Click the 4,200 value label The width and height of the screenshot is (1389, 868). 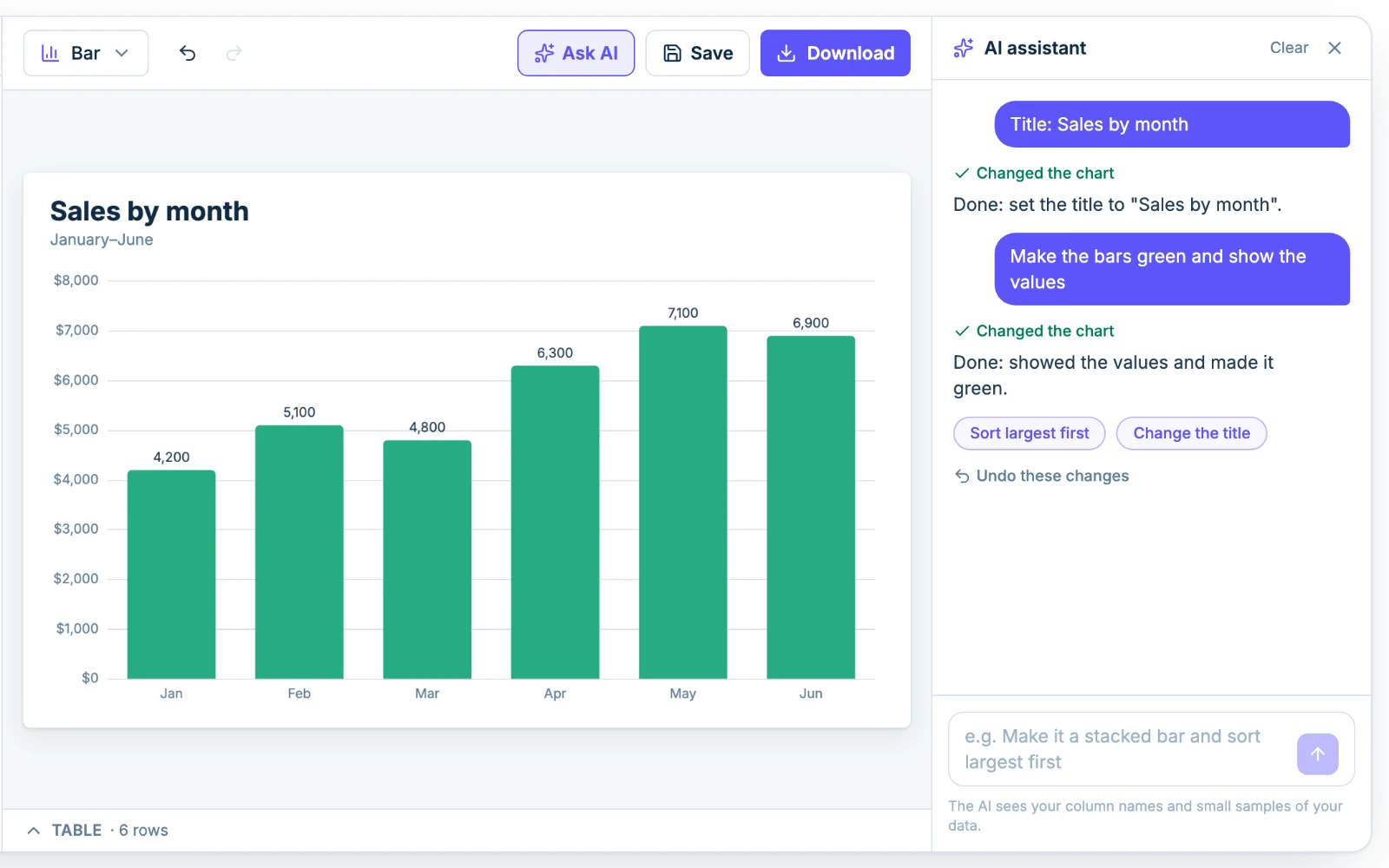point(171,457)
